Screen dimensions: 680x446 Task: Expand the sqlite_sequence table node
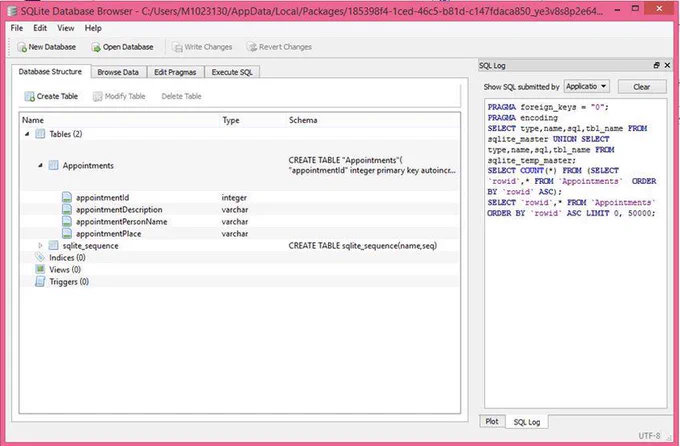(x=40, y=246)
